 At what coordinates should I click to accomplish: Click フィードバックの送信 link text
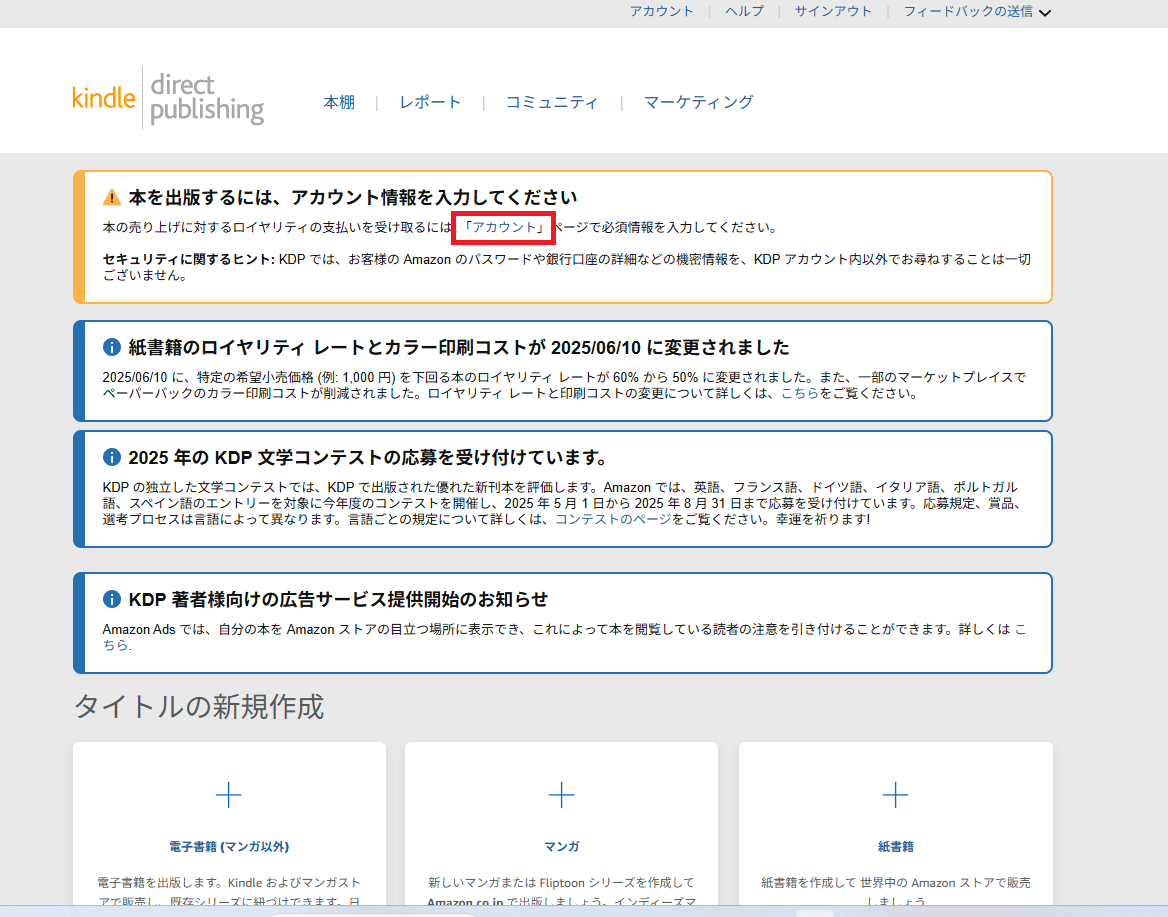tap(968, 11)
